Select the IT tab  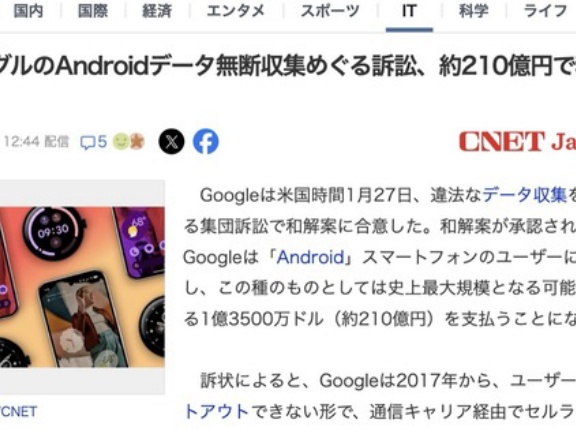[409, 11]
